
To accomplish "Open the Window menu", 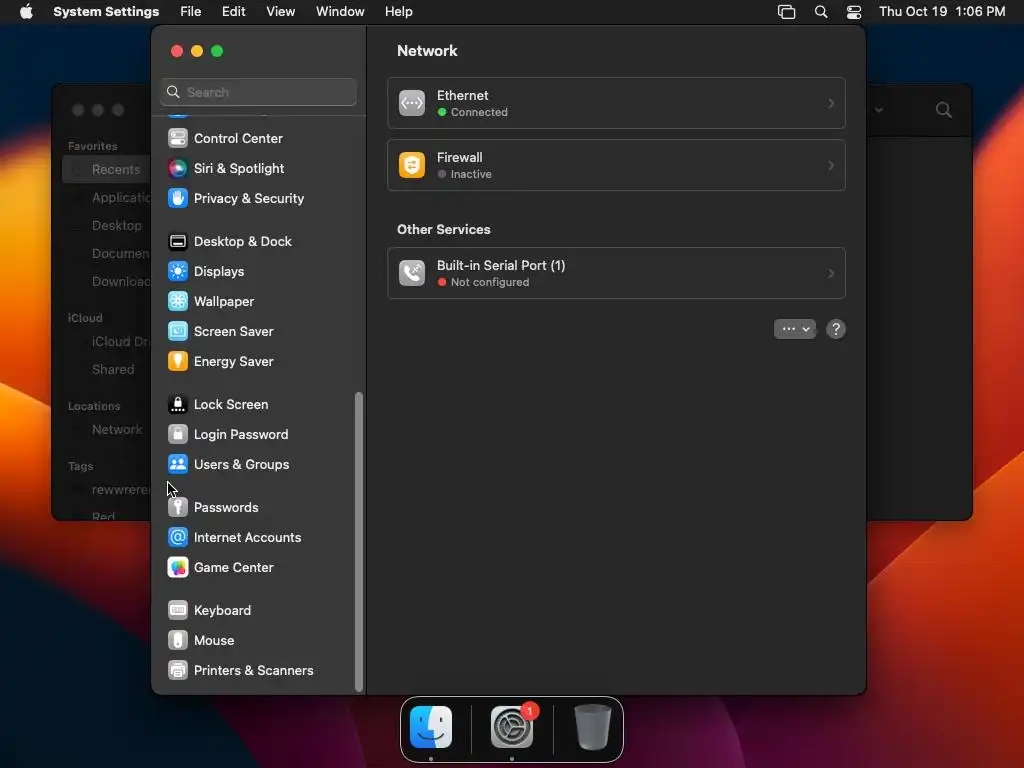I will click(x=340, y=12).
